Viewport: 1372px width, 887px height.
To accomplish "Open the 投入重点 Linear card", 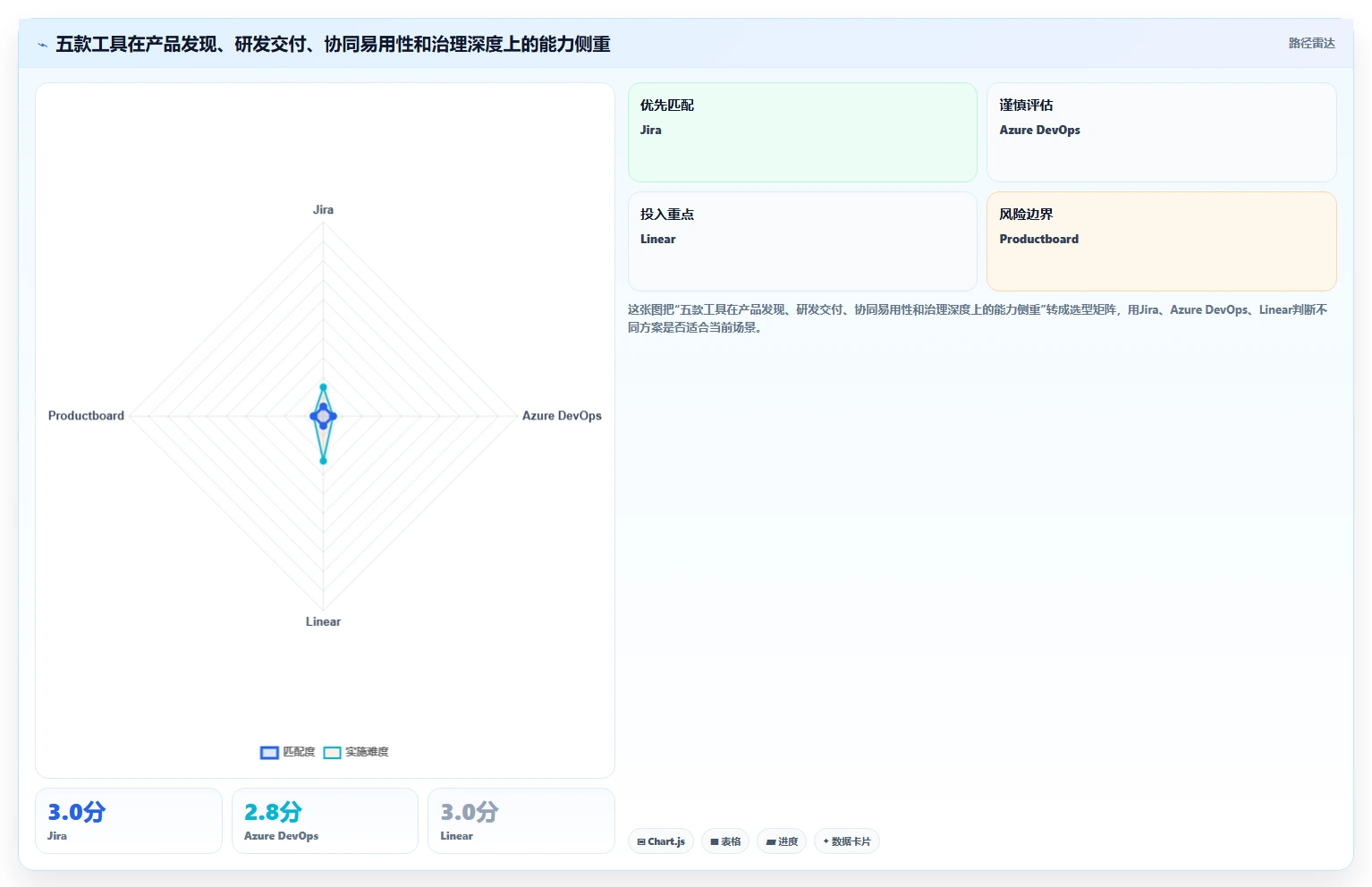I will coord(802,241).
